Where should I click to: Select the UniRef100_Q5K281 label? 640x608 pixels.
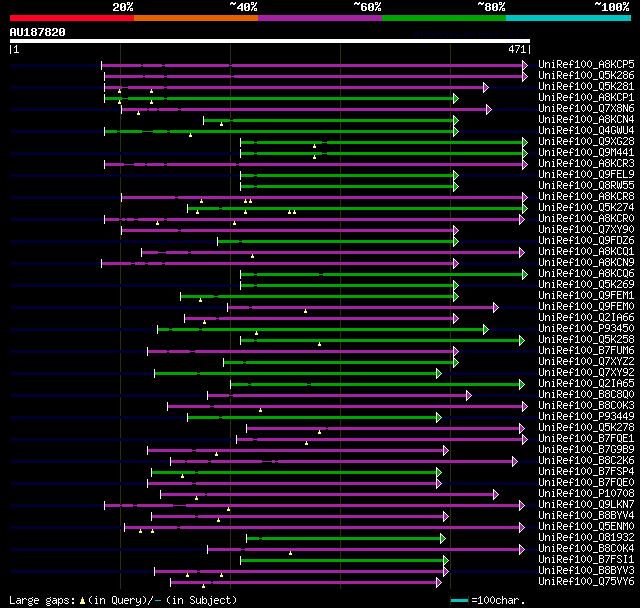coord(586,87)
